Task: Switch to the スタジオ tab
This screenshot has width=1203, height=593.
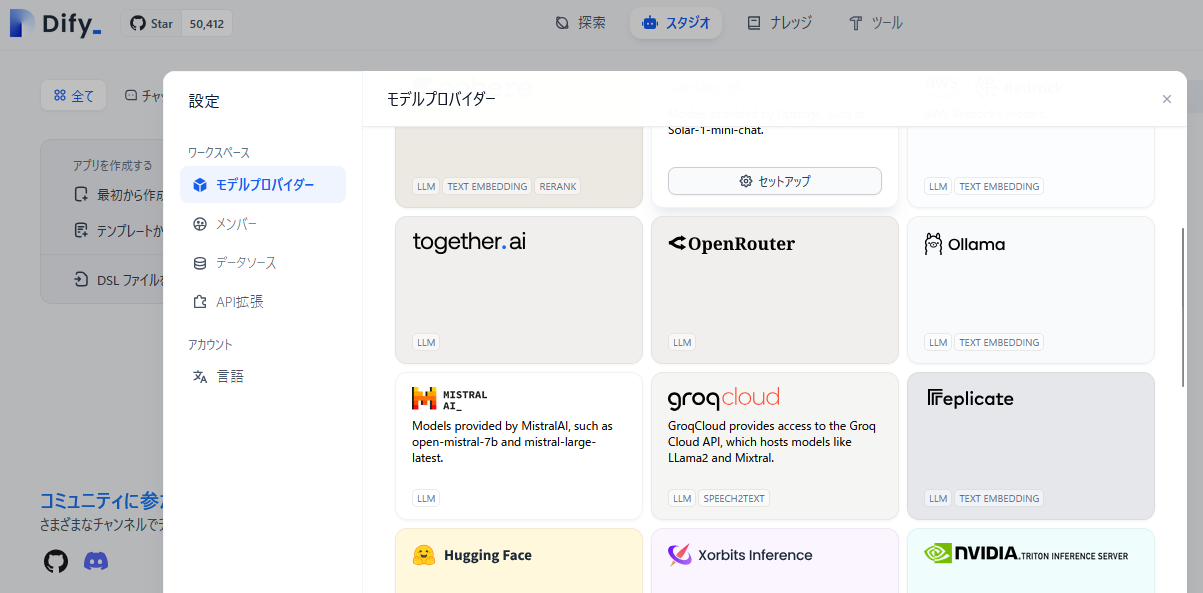Action: coord(676,23)
